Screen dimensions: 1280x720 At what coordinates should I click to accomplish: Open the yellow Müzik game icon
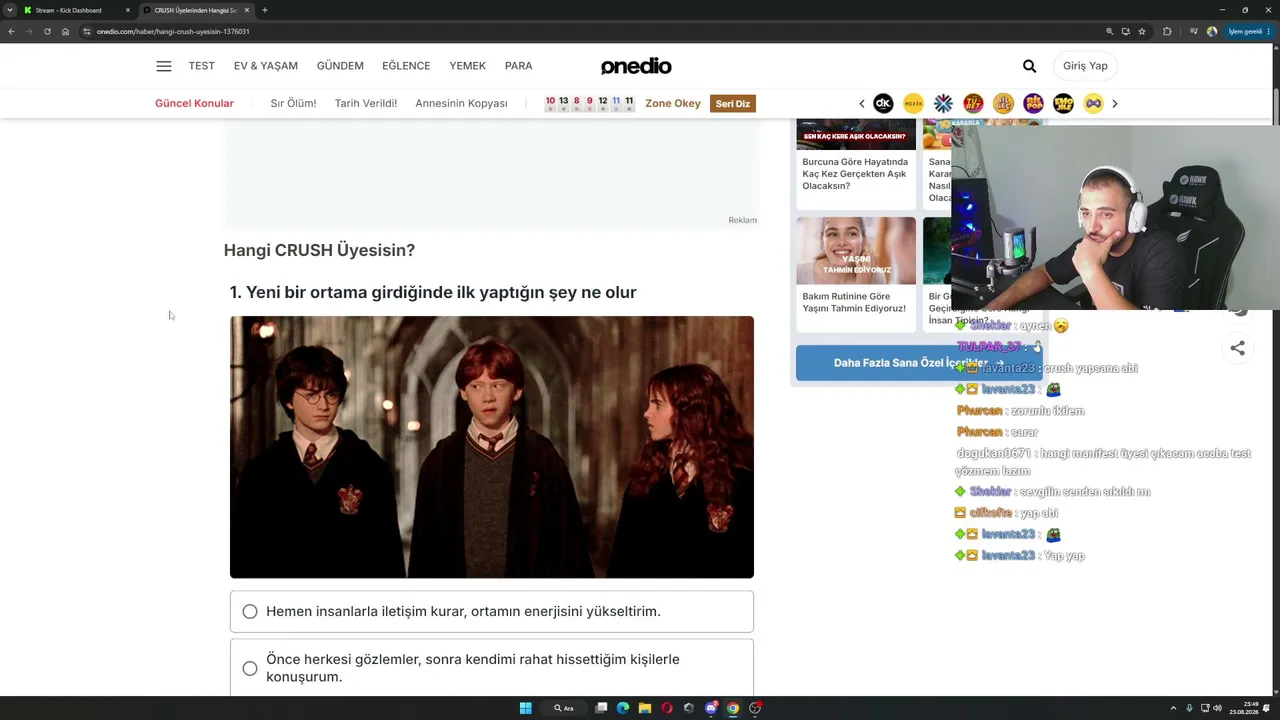[913, 103]
